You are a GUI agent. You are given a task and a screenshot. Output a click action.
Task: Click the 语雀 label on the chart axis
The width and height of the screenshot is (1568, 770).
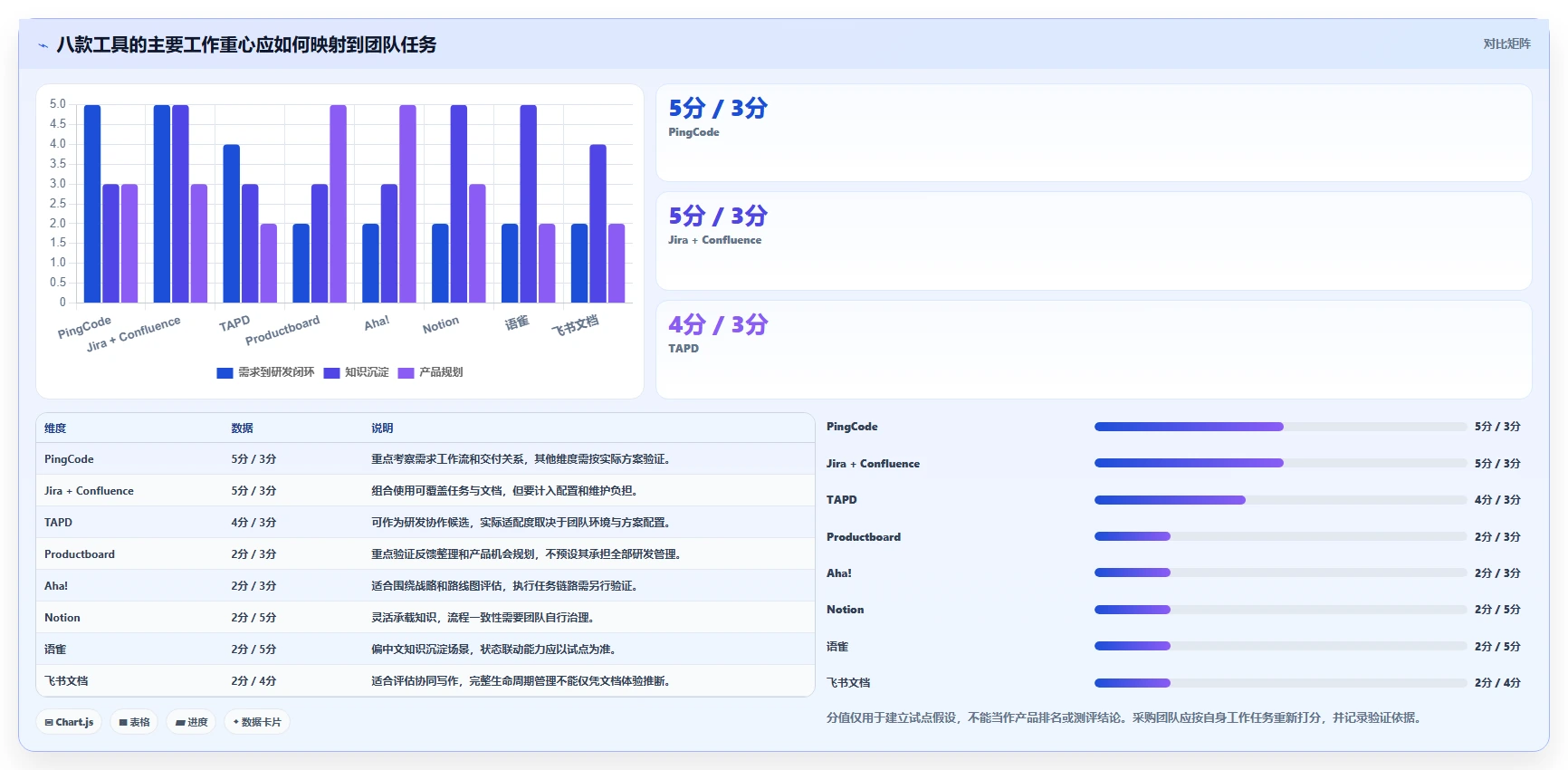click(x=517, y=322)
